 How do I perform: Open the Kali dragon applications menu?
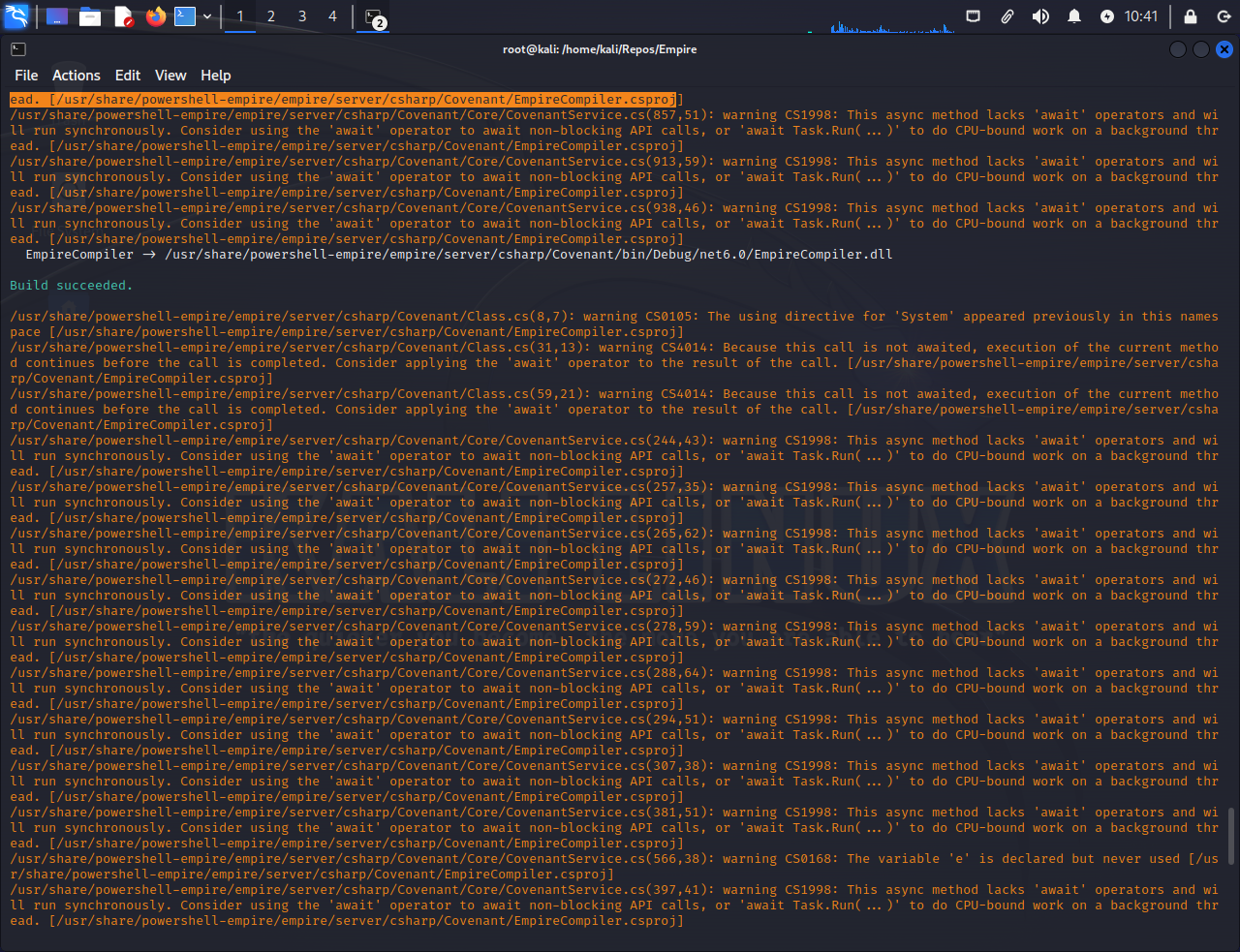pos(16,16)
